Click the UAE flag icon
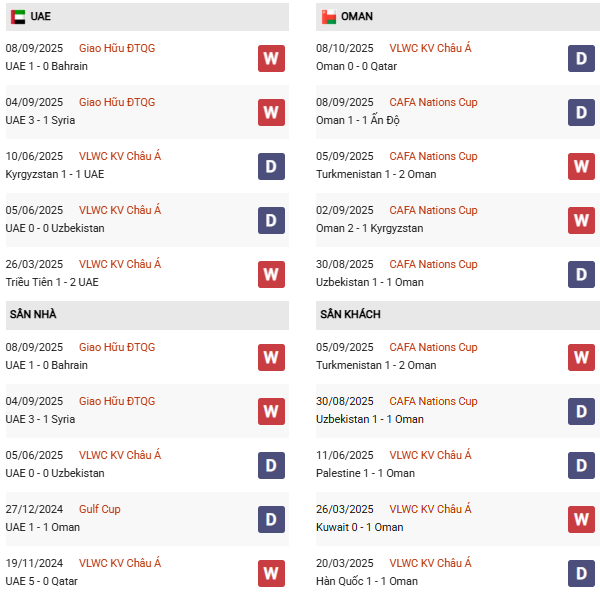 tap(18, 17)
